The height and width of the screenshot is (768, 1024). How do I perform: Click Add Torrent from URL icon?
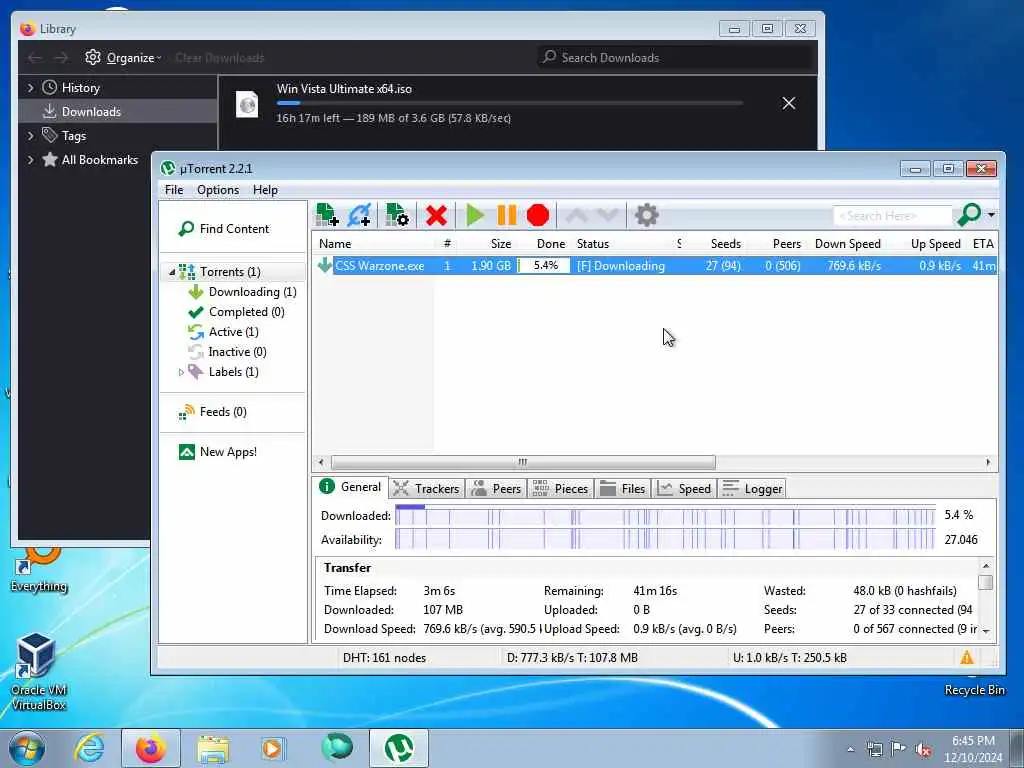pyautogui.click(x=360, y=215)
